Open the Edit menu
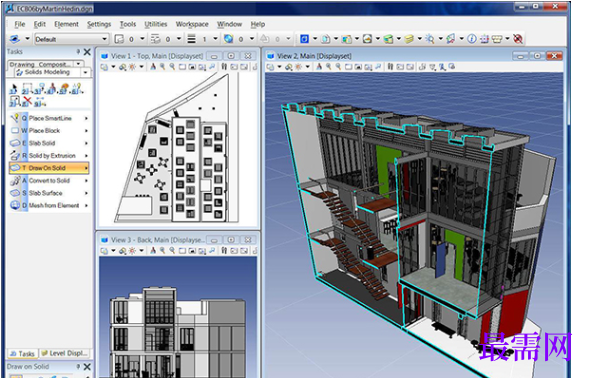Screen dimensions: 591x378 point(40,24)
